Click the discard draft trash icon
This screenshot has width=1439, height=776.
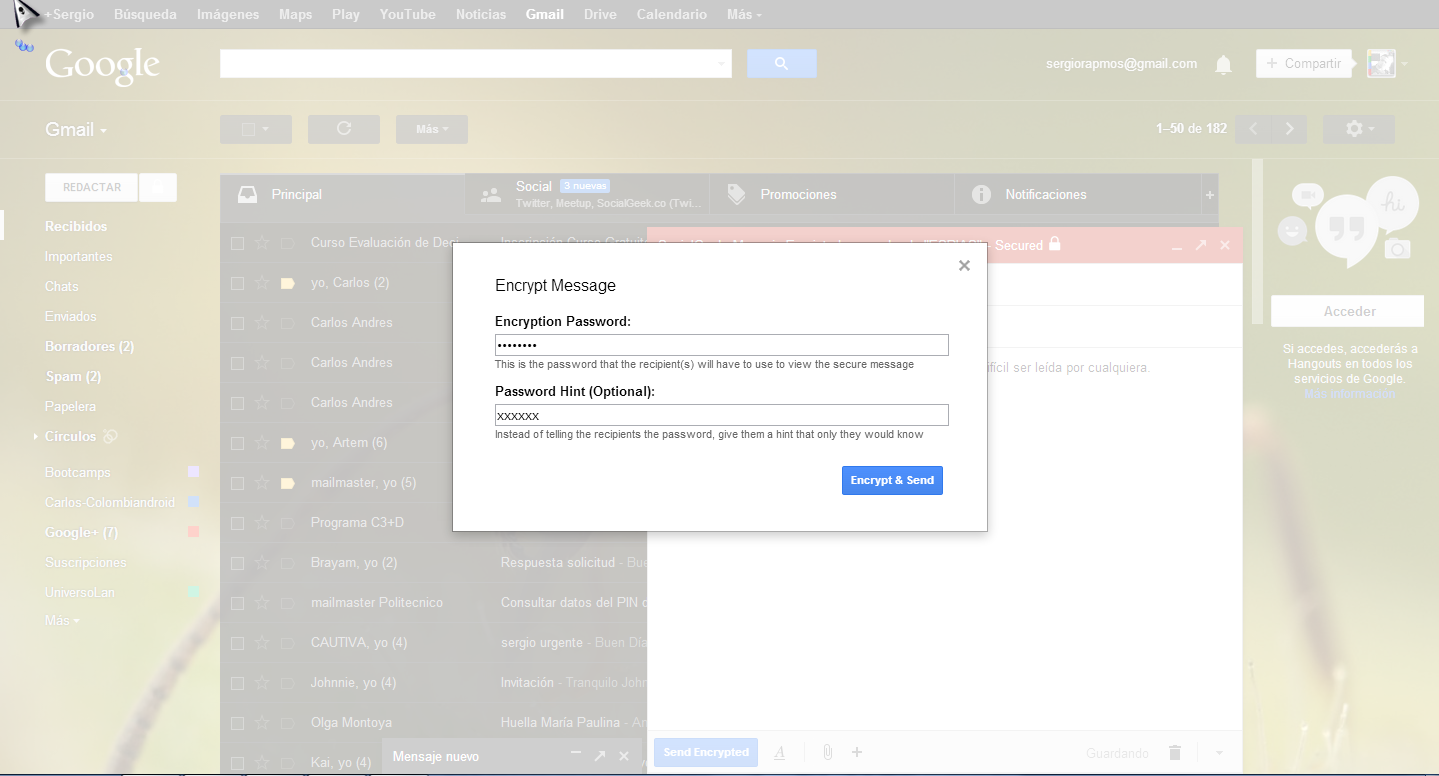click(x=1175, y=753)
